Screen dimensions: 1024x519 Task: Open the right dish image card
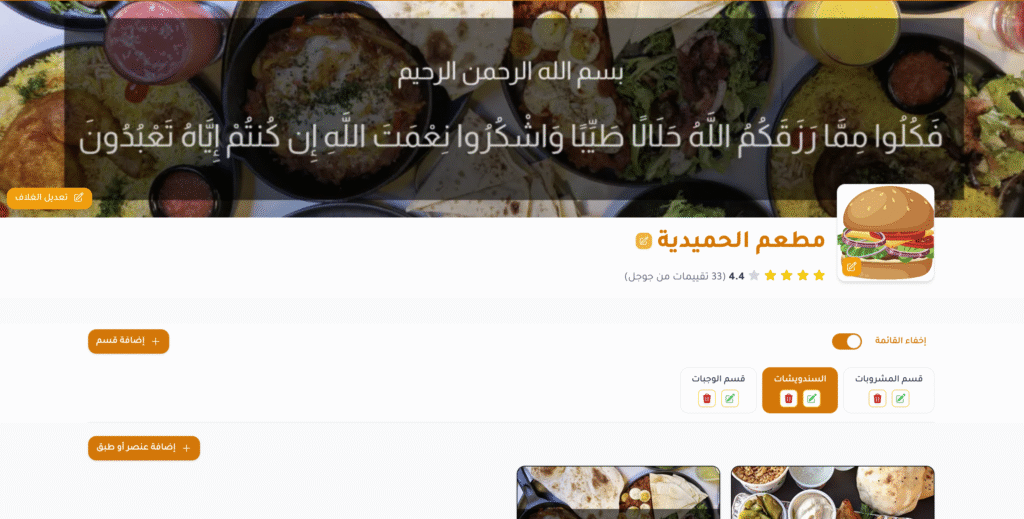click(833, 492)
